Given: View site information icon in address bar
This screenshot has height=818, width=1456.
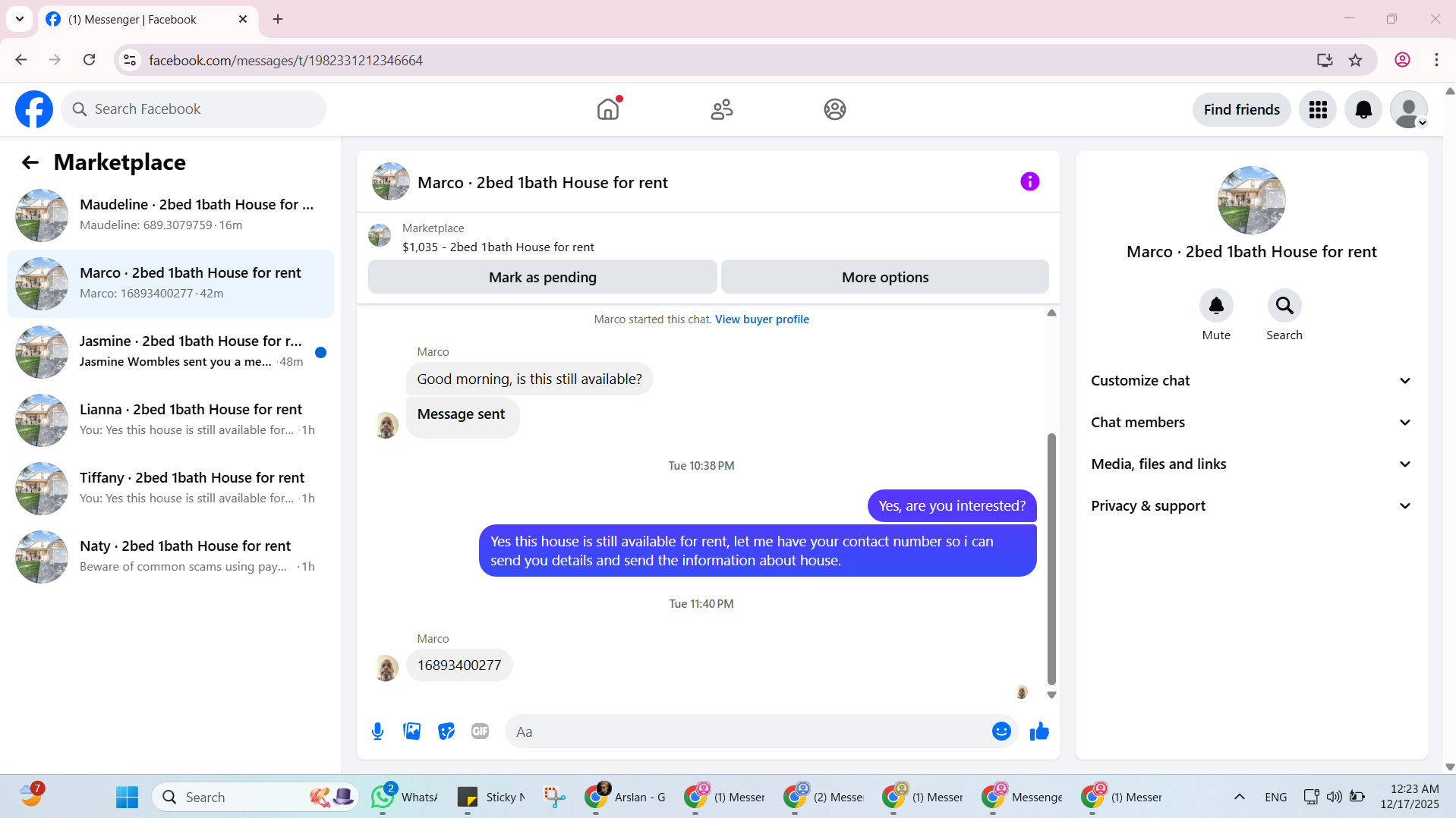Looking at the screenshot, I should coord(131,60).
